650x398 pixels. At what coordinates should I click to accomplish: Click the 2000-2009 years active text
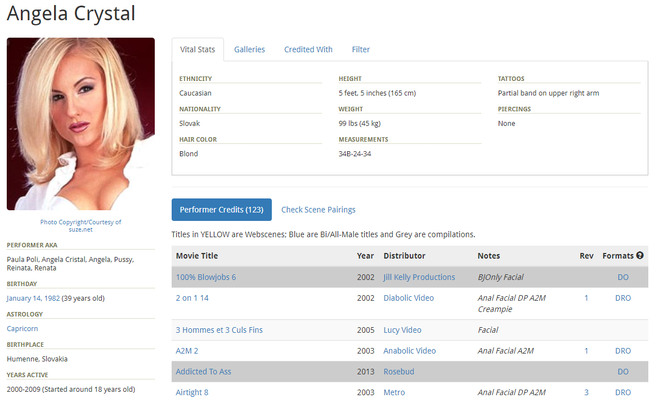pos(71,389)
